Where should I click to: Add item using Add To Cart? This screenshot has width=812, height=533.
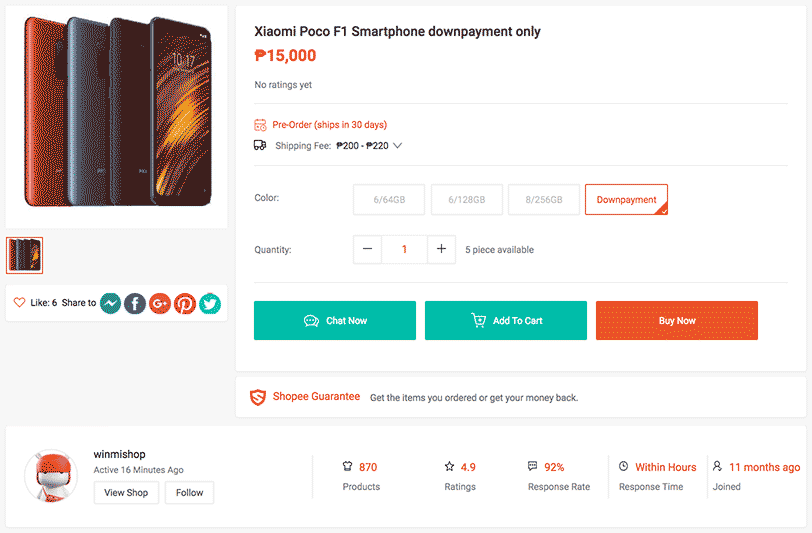coord(506,321)
